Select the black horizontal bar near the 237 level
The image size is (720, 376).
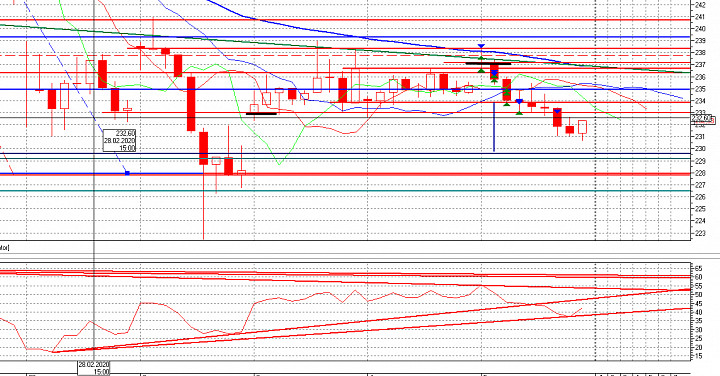488,63
